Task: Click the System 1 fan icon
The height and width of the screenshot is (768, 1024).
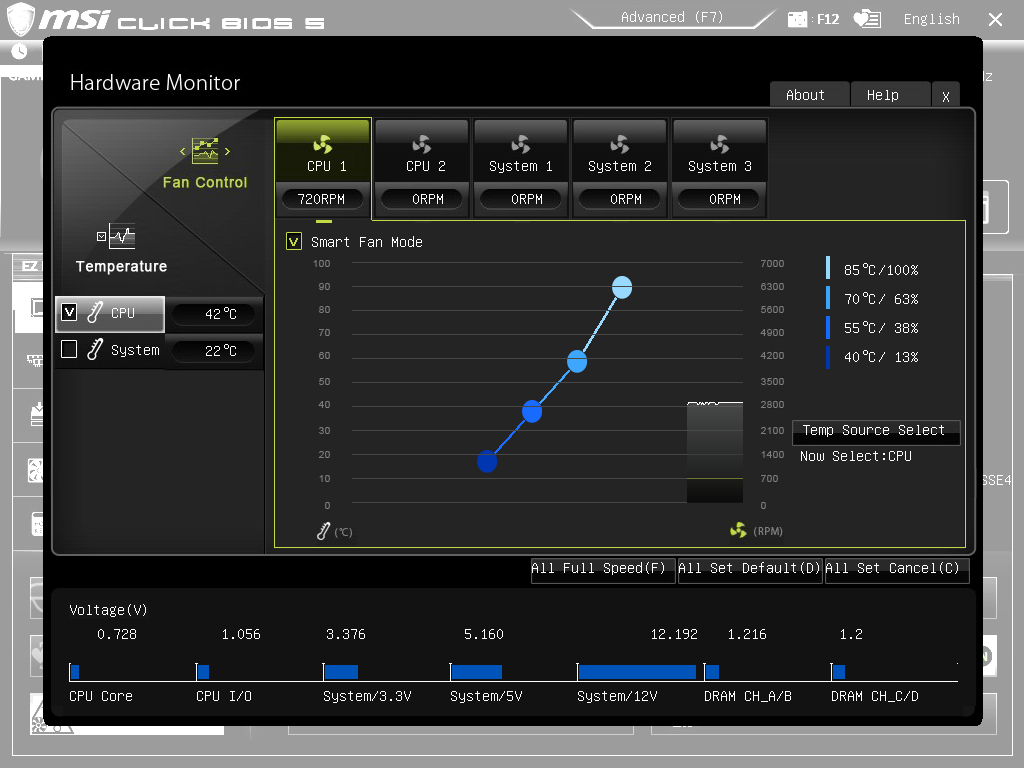Action: [x=520, y=144]
